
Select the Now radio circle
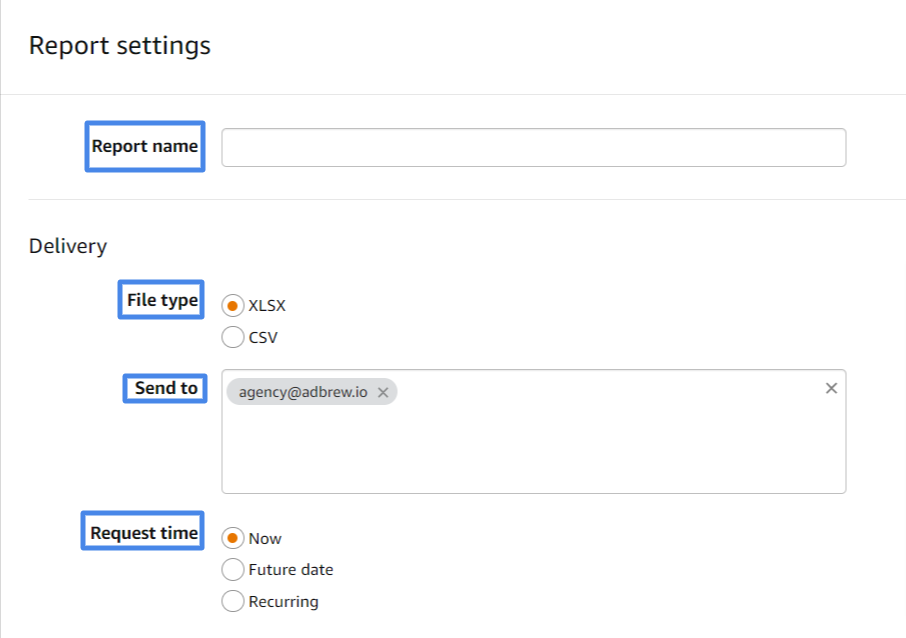tap(232, 538)
